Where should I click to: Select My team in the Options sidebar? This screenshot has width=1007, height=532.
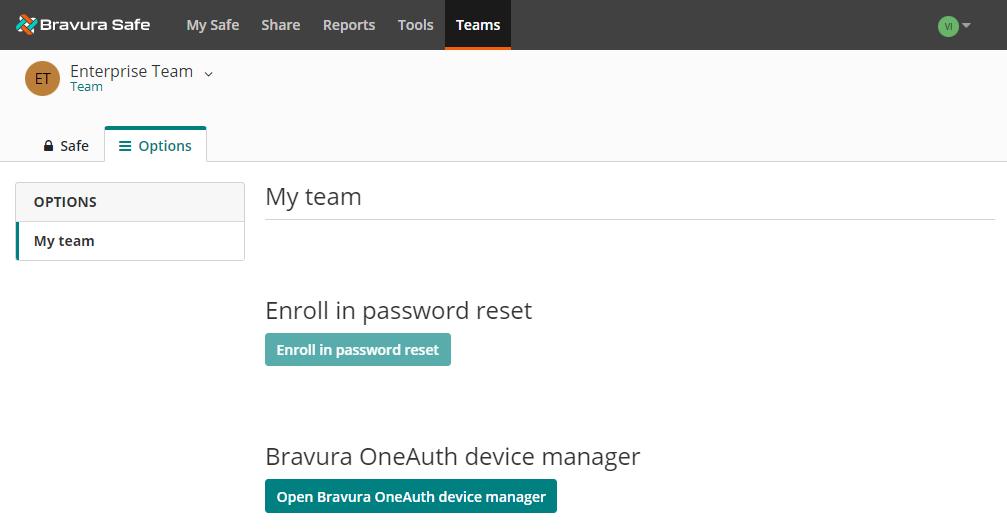click(x=64, y=241)
